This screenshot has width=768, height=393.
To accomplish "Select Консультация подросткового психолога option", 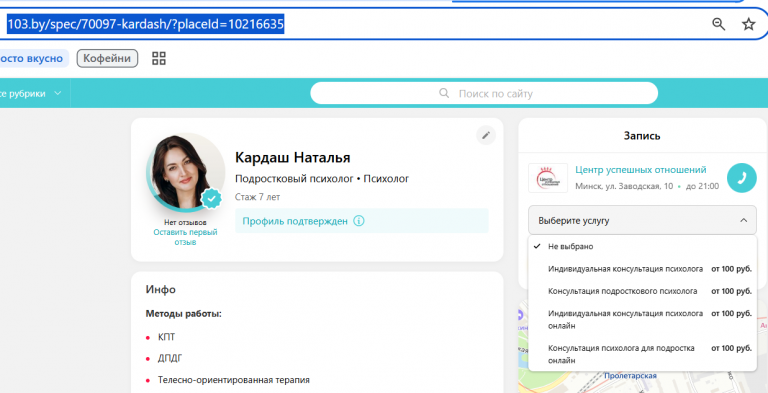I will [642, 291].
